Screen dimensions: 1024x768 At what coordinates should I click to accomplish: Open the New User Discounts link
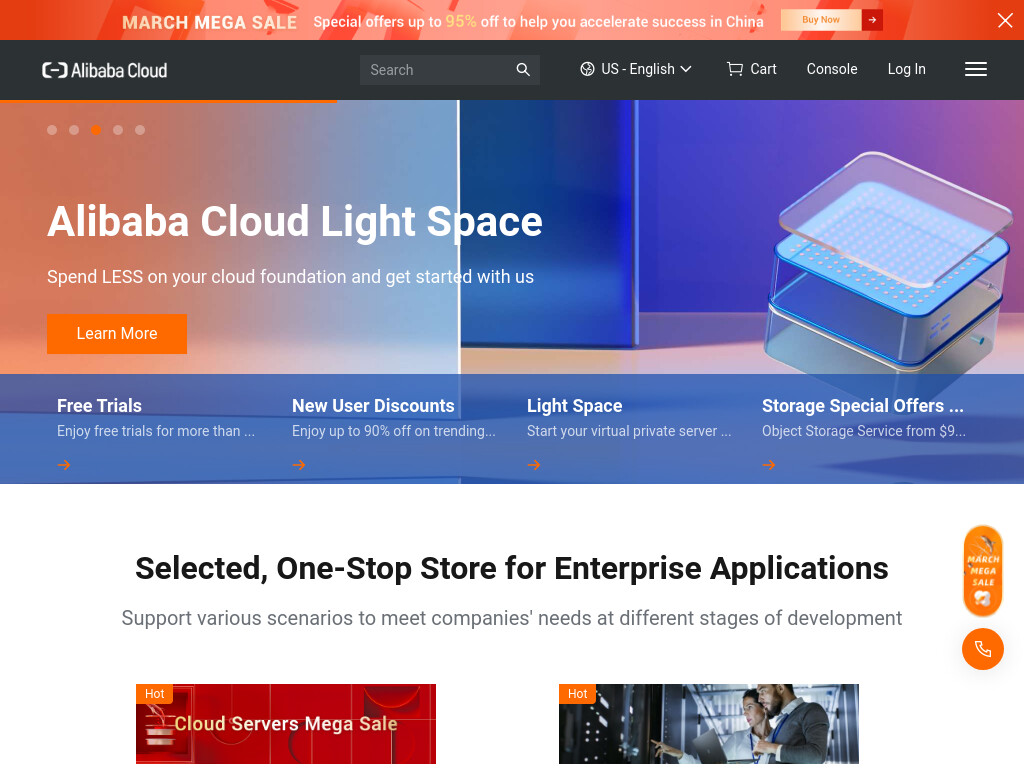pyautogui.click(x=373, y=406)
